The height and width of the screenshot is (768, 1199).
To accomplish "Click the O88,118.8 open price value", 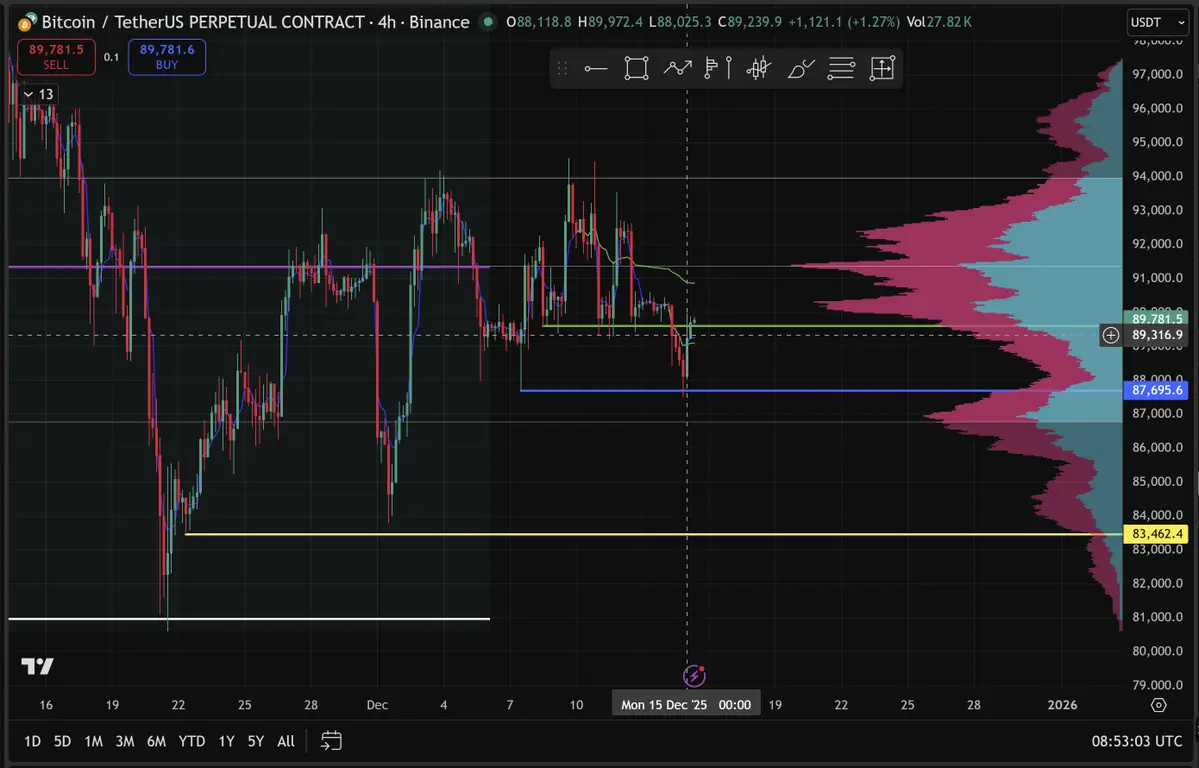I will click(x=538, y=21).
